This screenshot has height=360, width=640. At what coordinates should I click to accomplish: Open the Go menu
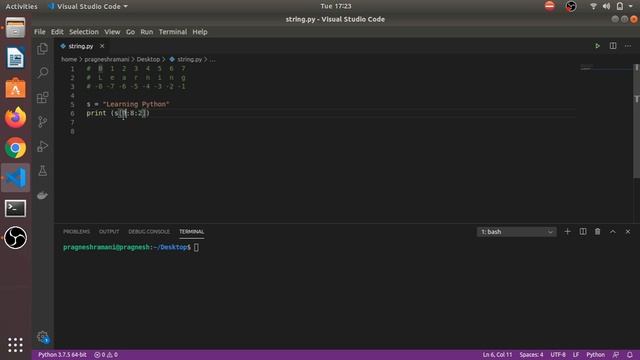(x=130, y=32)
